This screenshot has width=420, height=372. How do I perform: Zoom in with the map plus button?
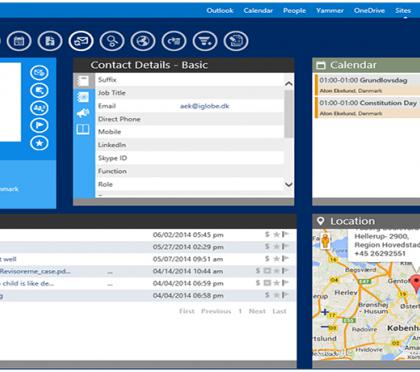324,312
